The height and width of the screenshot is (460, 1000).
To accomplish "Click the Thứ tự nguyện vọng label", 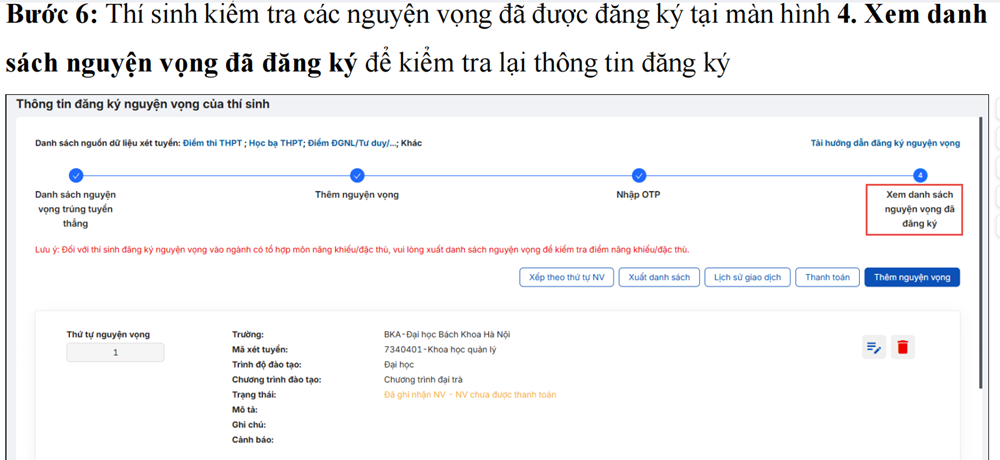I will [108, 334].
